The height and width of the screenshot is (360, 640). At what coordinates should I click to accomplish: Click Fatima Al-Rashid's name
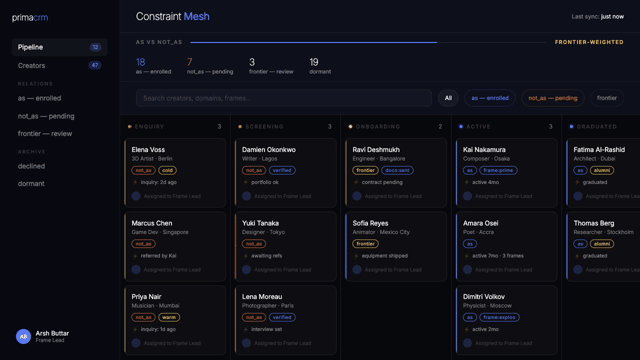(599, 150)
